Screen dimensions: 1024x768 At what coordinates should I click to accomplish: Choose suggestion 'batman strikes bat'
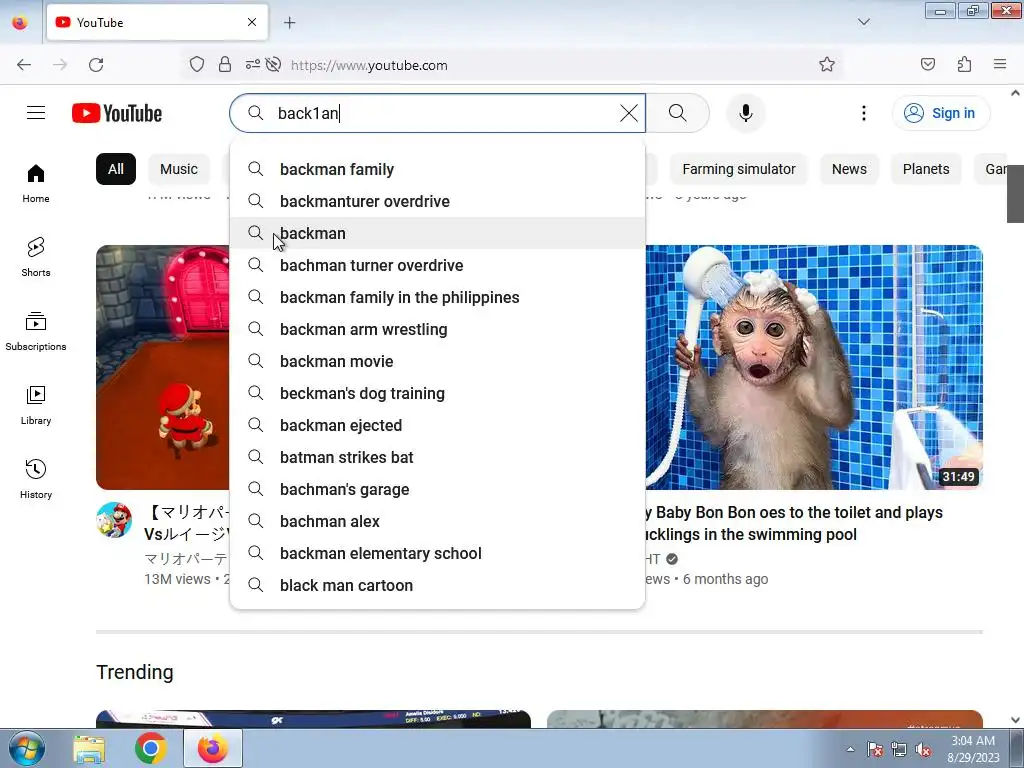tap(438, 457)
